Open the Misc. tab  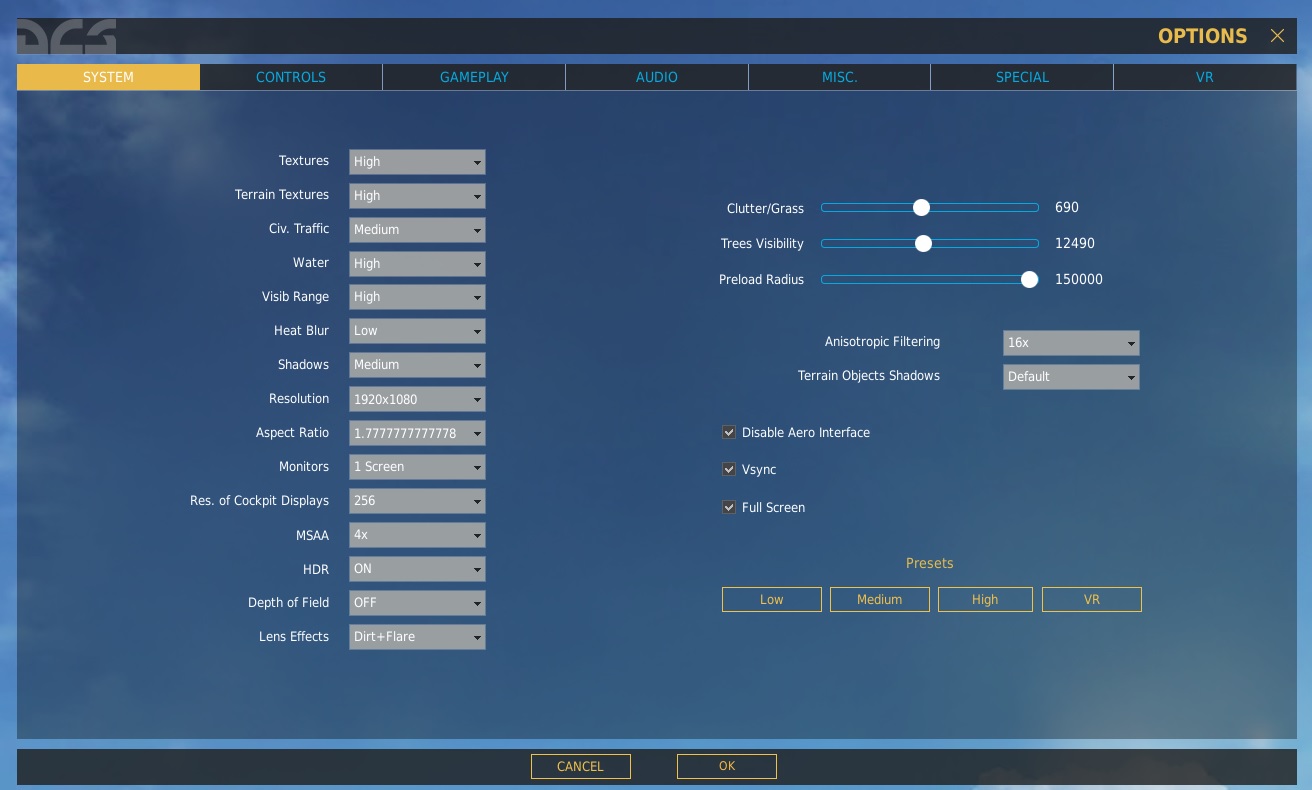[840, 77]
